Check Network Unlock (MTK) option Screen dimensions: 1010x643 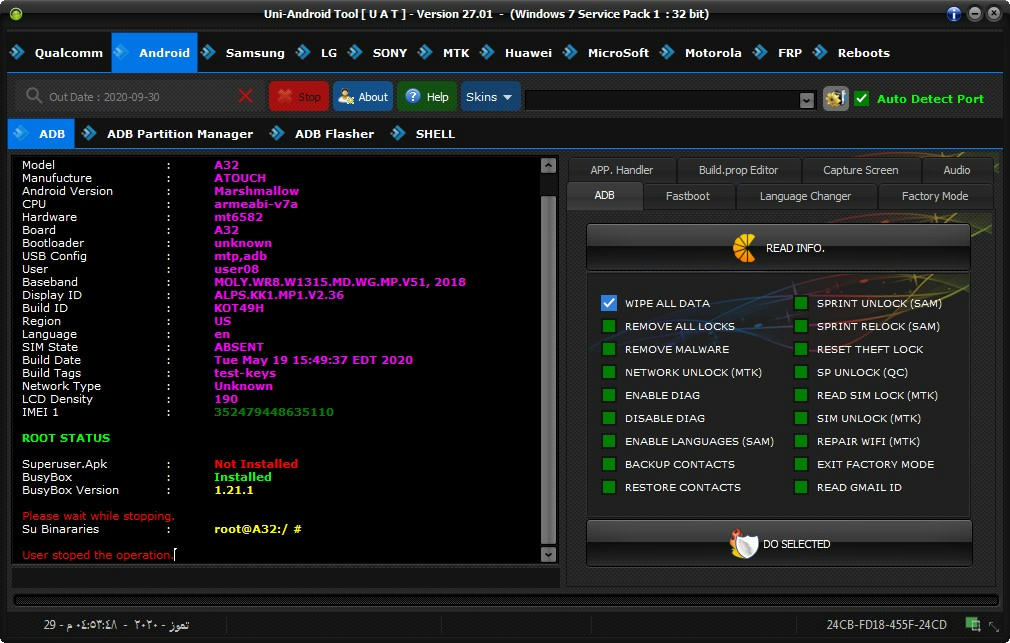[x=609, y=372]
